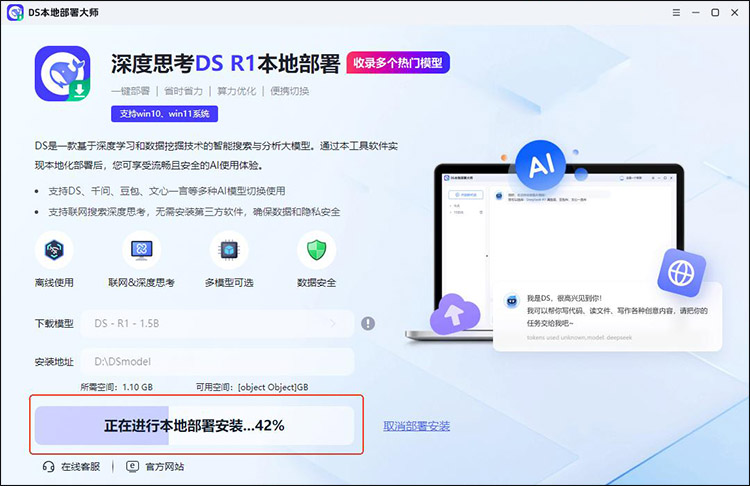Click the 数据安全 green shield icon

[x=316, y=250]
